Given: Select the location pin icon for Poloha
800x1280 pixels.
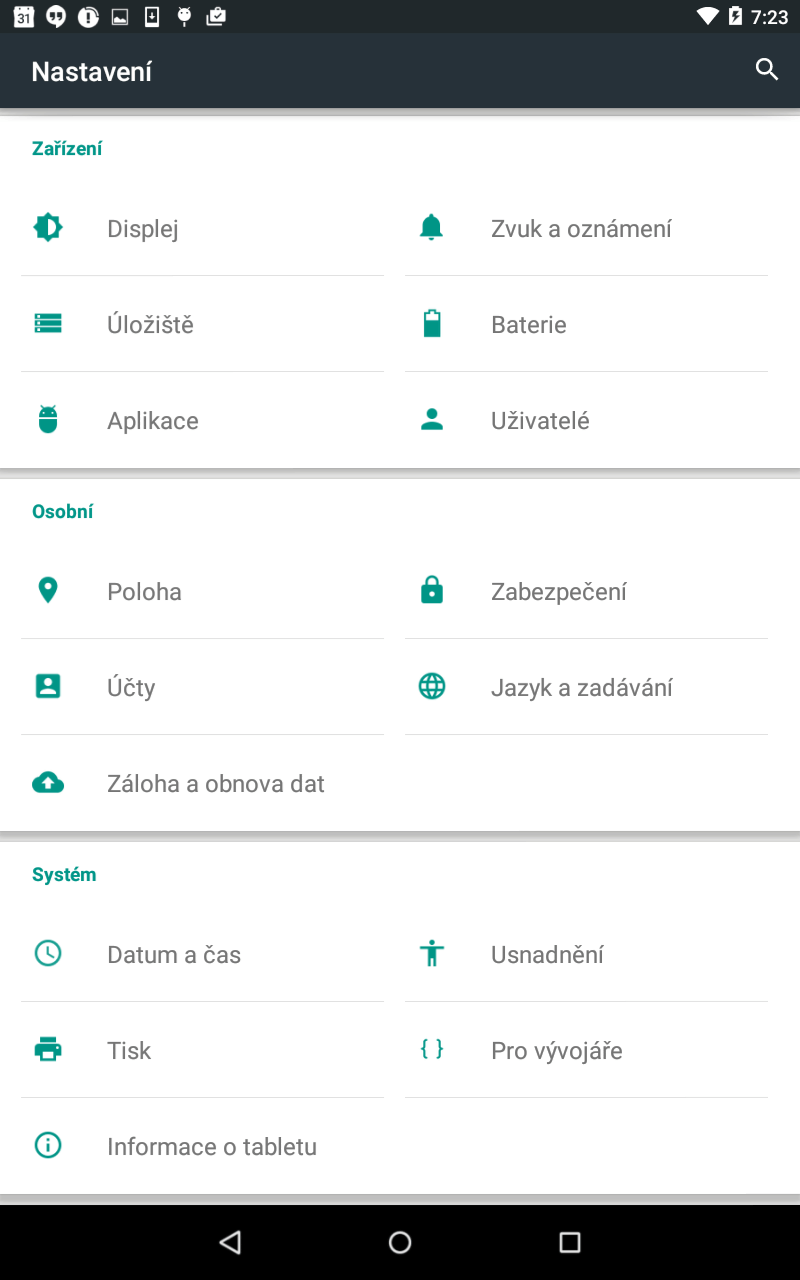Looking at the screenshot, I should pyautogui.click(x=48, y=591).
